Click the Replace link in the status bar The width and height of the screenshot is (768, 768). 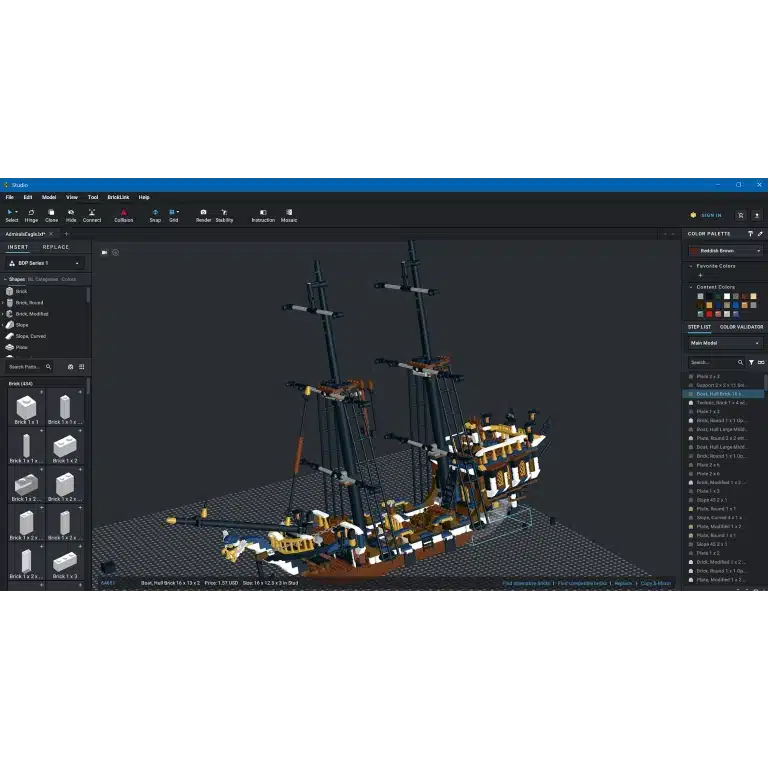623,584
